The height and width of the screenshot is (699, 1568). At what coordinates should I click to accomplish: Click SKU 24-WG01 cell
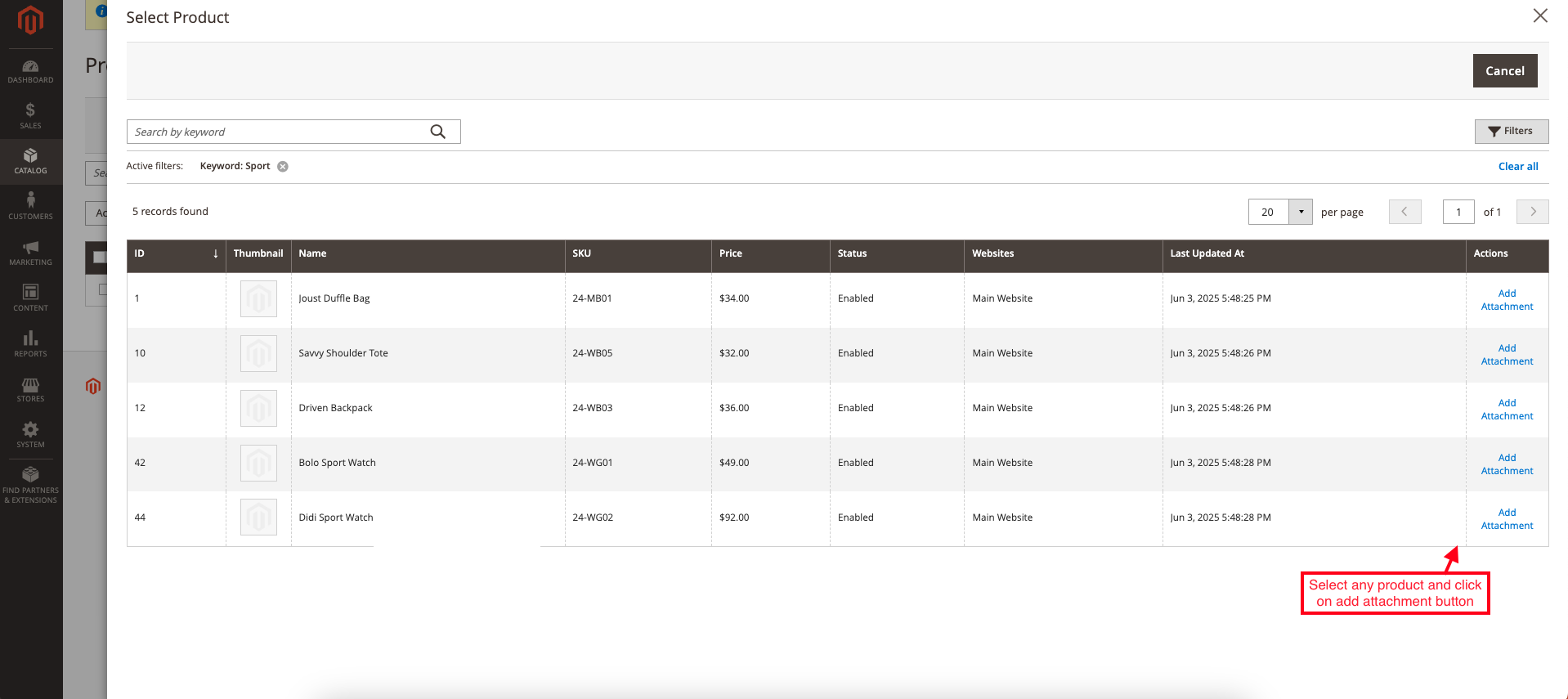(x=638, y=464)
